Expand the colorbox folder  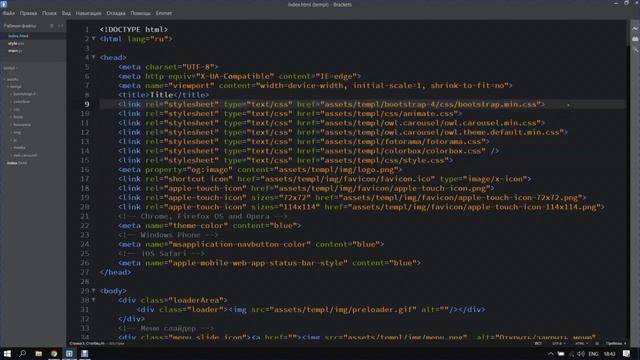[20, 102]
